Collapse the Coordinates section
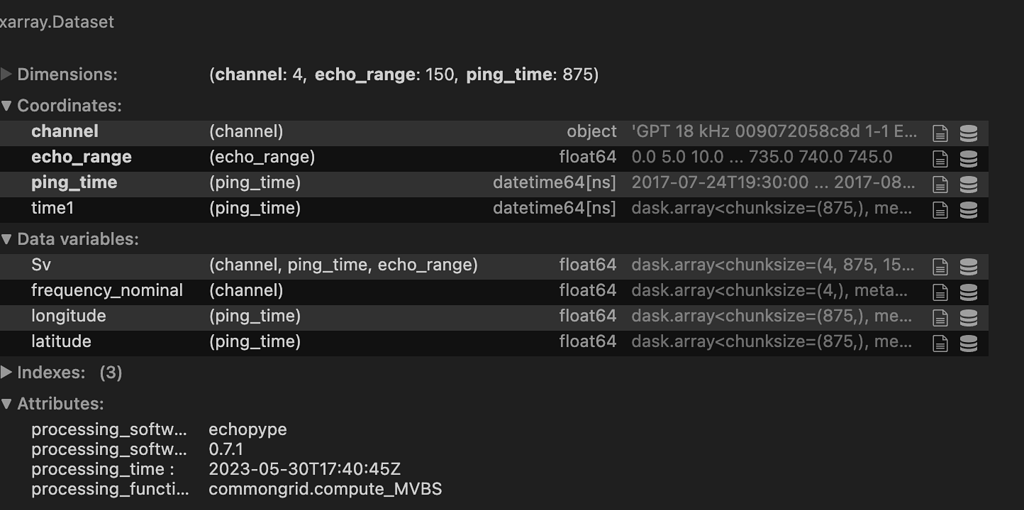Viewport: 1024px width, 510px height. tap(61, 106)
